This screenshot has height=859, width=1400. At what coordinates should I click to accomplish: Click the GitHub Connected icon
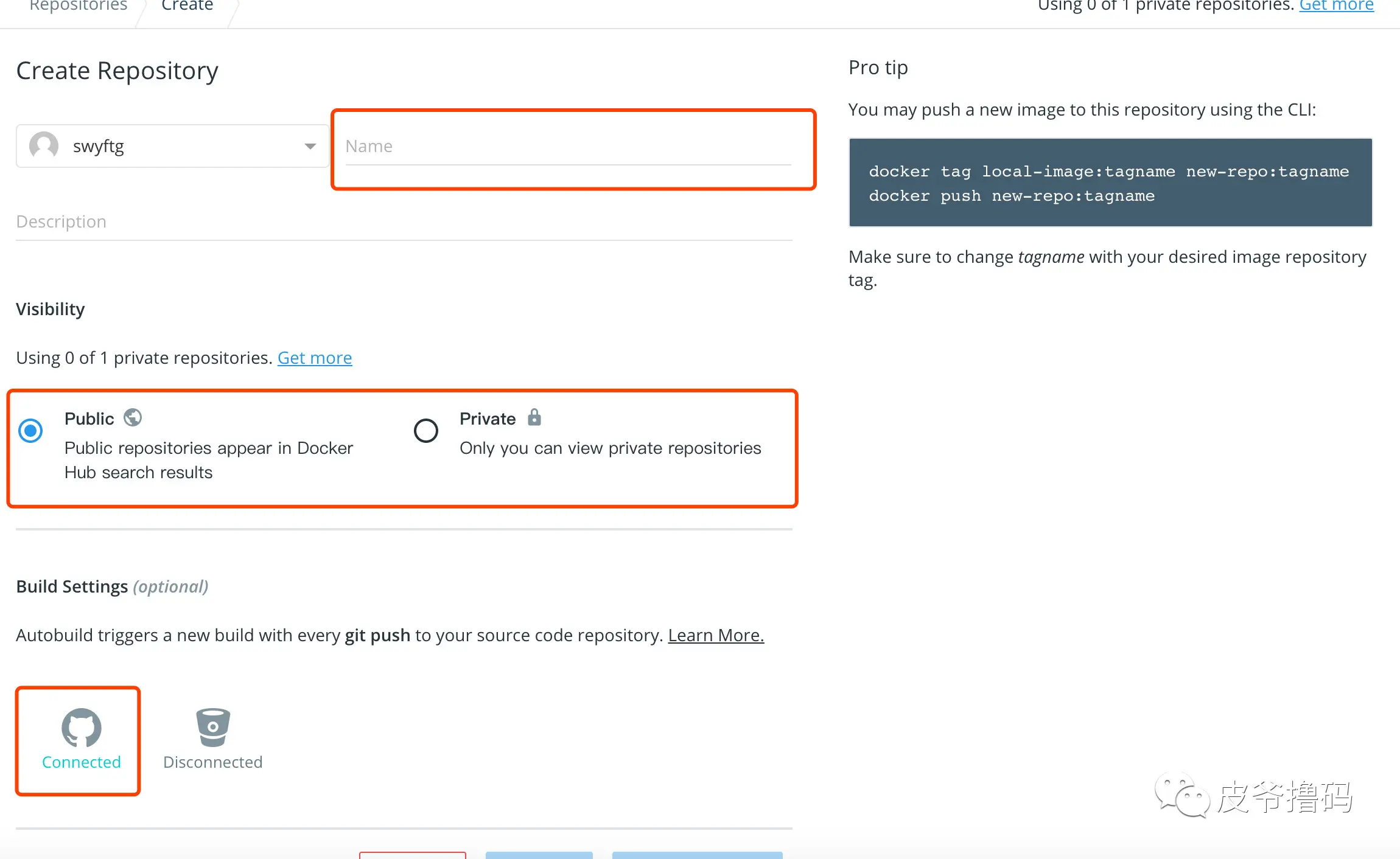[81, 727]
